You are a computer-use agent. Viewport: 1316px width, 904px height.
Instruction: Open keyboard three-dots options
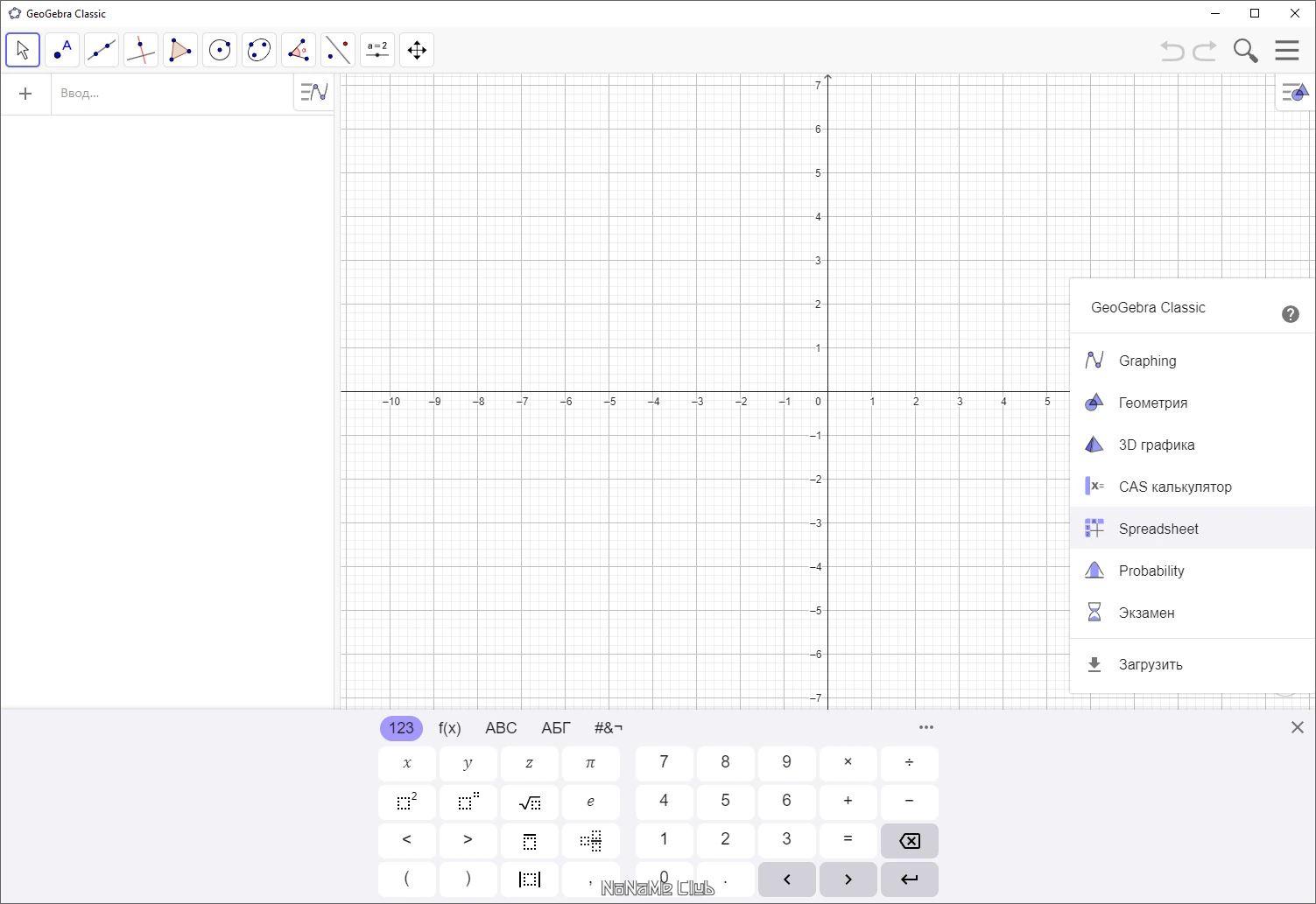[926, 727]
